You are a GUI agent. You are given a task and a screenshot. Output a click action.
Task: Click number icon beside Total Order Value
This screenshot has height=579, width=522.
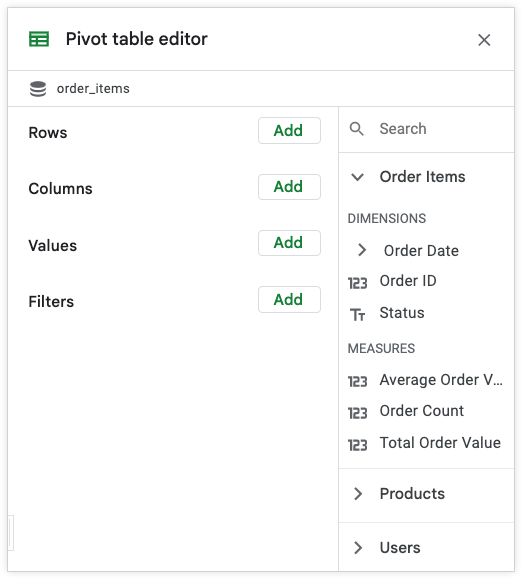pyautogui.click(x=357, y=445)
